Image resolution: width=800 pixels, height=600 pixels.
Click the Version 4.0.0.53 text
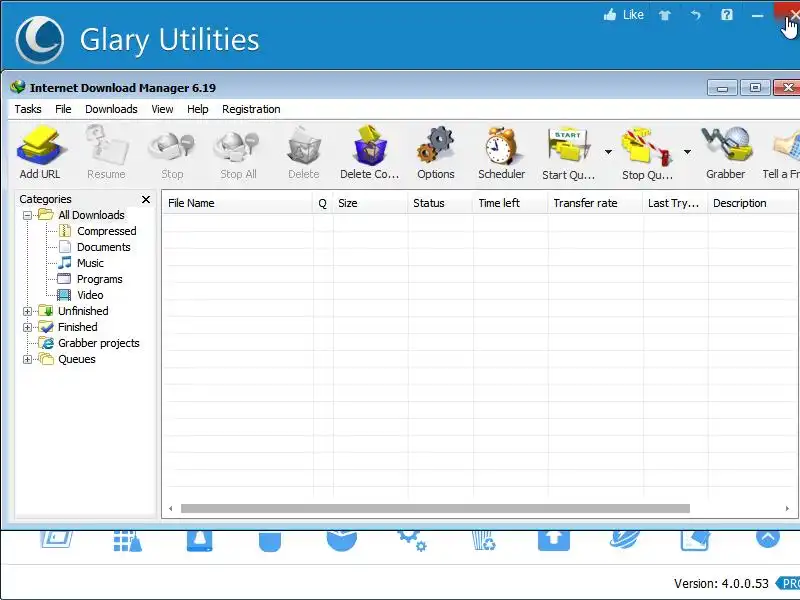tap(721, 584)
